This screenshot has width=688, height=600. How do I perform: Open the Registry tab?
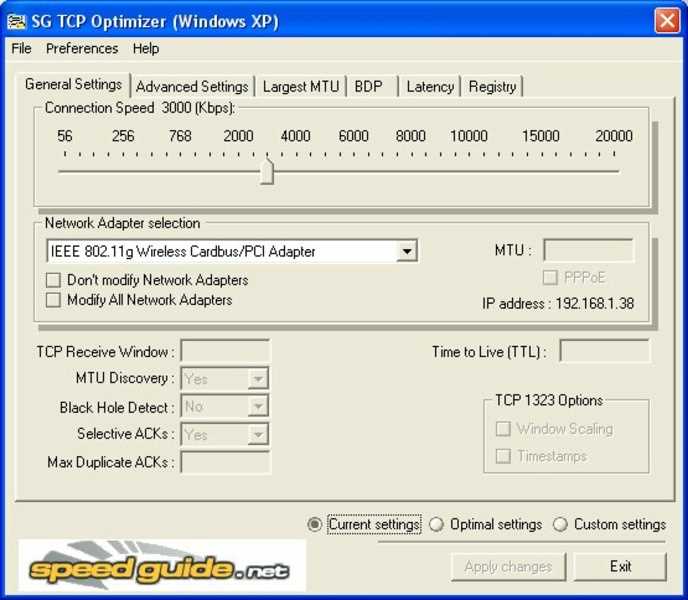(492, 87)
